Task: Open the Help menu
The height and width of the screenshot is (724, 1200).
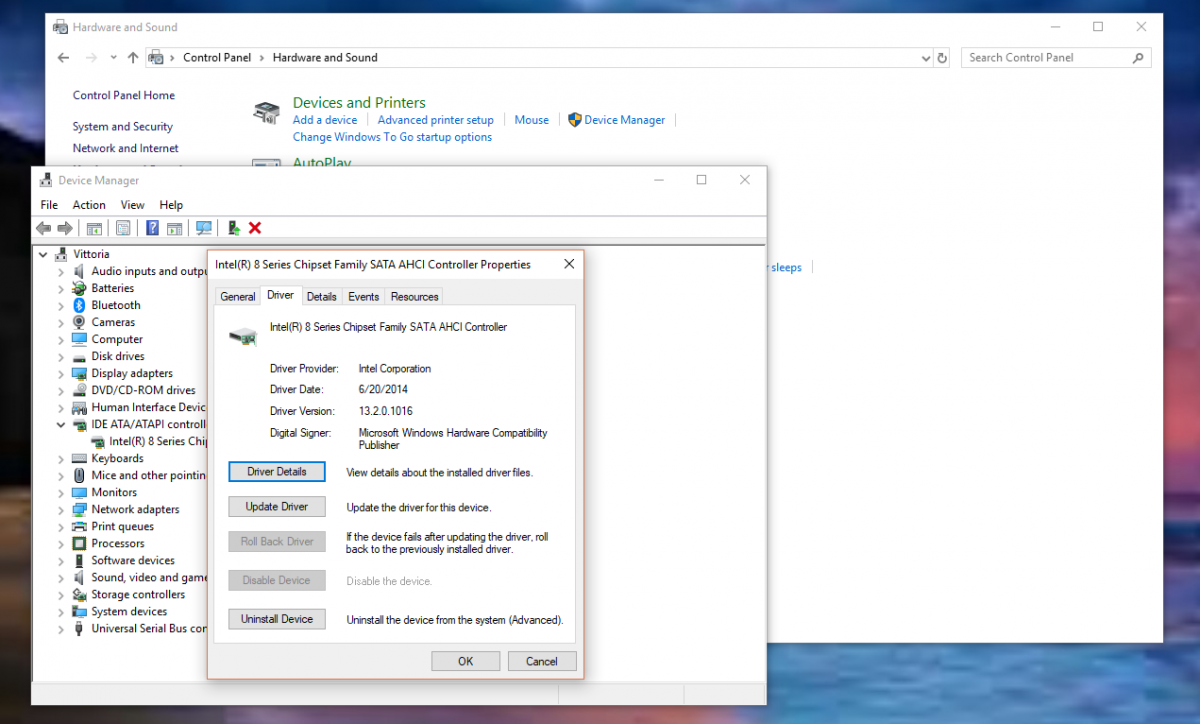Action: (171, 205)
